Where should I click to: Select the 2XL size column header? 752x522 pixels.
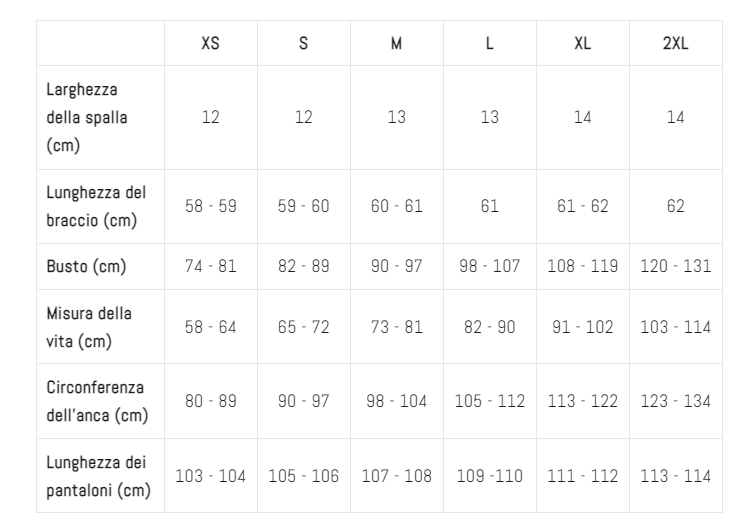coord(675,44)
